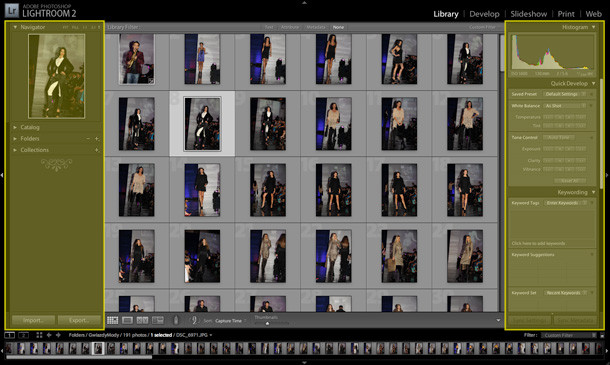Select main window button 1
Image resolution: width=610 pixels, height=365 pixels.
click(x=9, y=335)
